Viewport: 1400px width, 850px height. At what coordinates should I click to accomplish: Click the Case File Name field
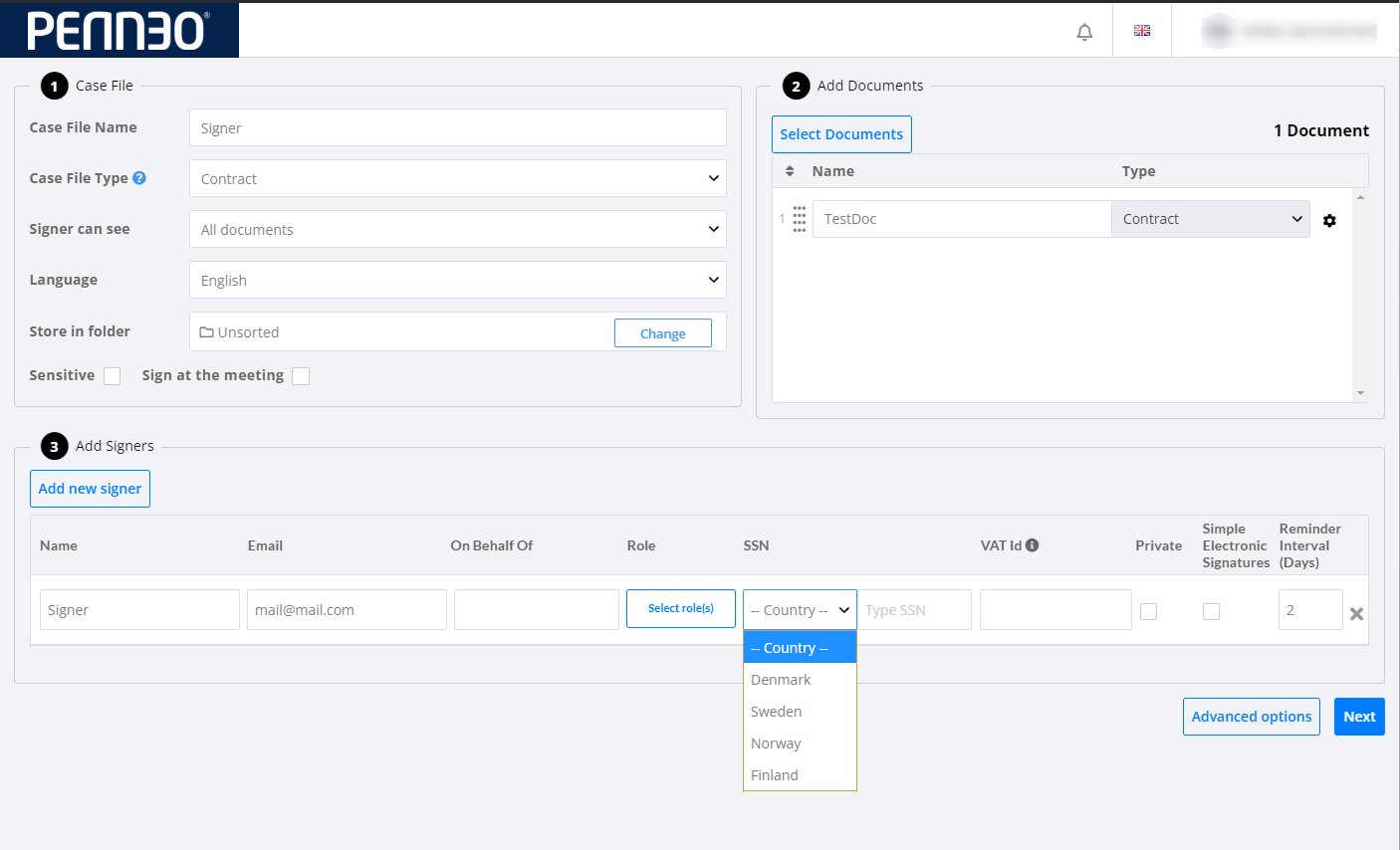click(x=458, y=127)
